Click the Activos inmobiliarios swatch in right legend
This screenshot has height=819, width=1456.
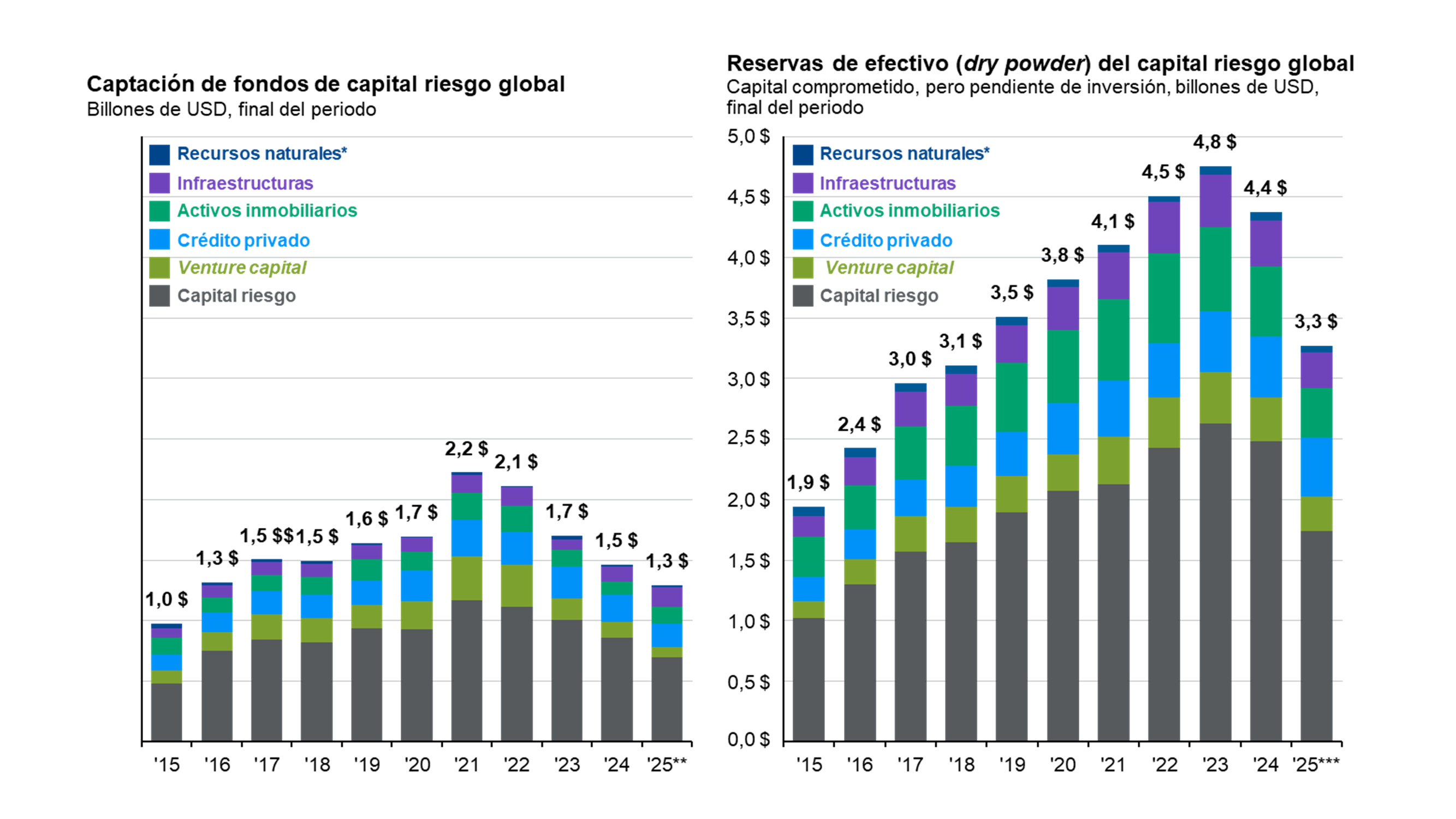803,211
